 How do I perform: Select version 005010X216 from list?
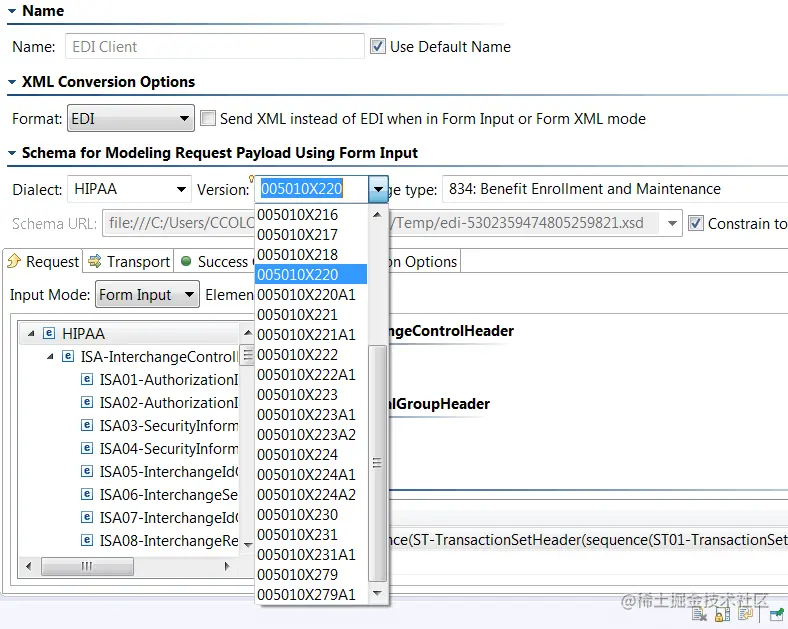311,215
